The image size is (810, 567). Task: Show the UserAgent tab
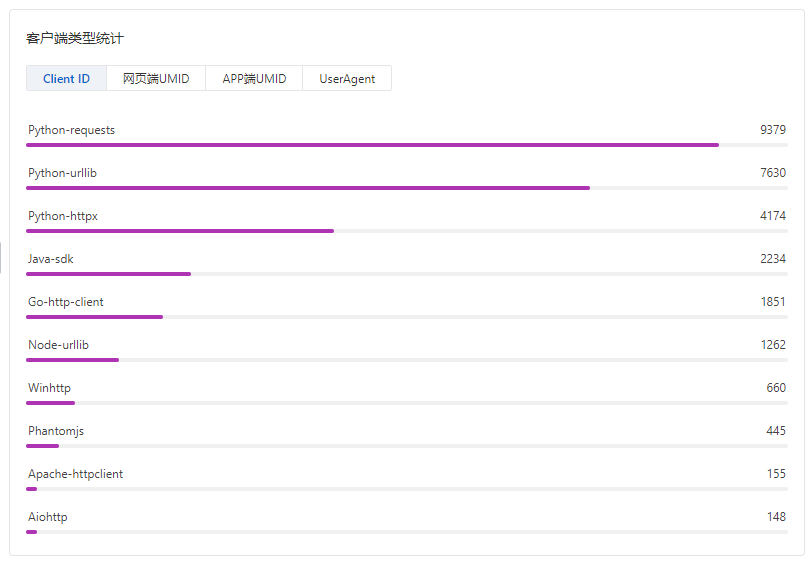[x=347, y=79]
